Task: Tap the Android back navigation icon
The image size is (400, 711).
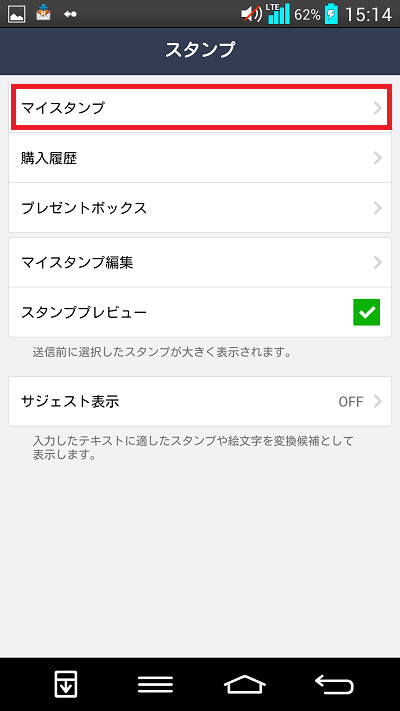Action: (334, 684)
